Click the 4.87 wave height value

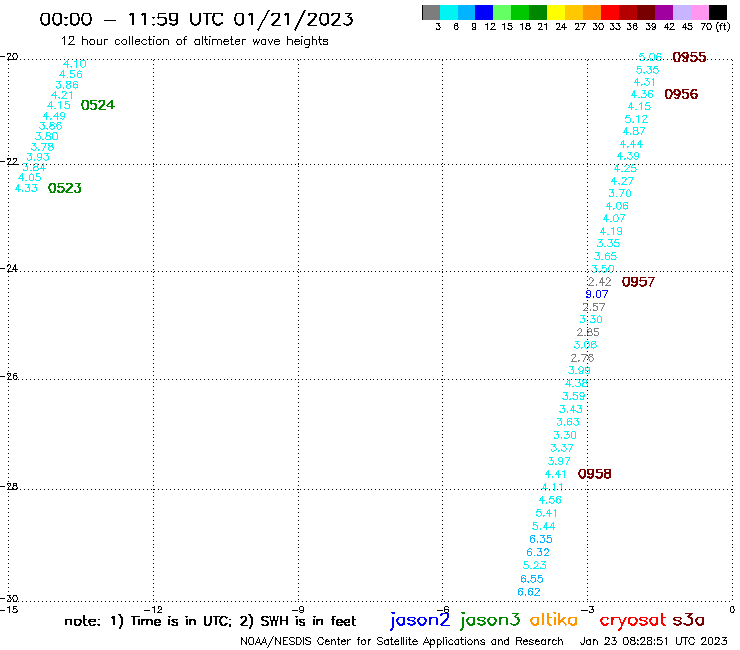634,131
